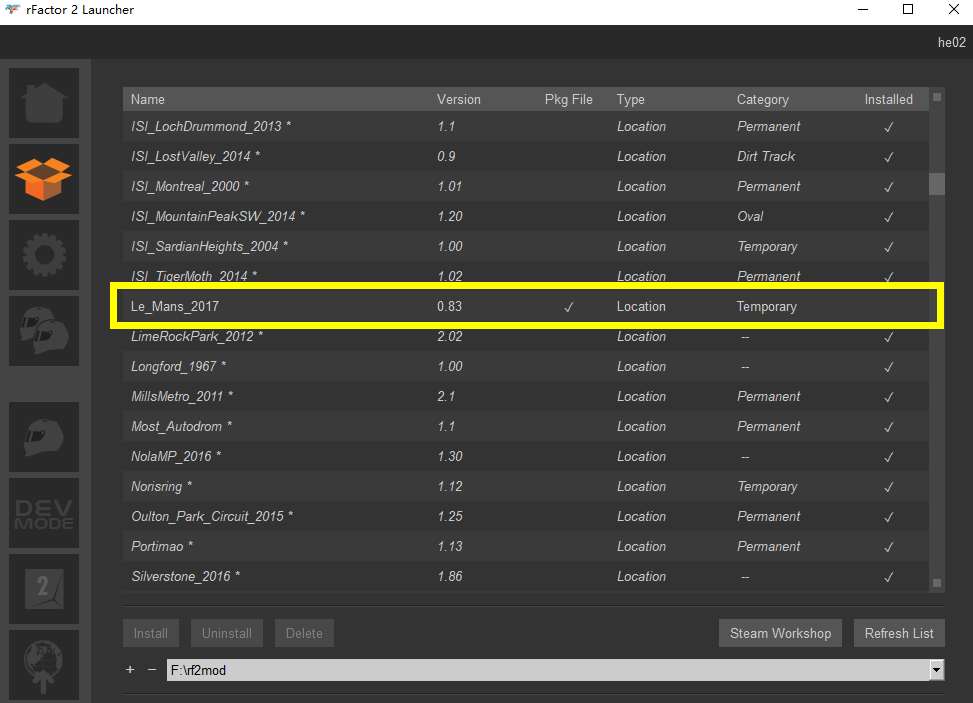Sort by the Version column header
The width and height of the screenshot is (973, 703).
pyautogui.click(x=459, y=99)
